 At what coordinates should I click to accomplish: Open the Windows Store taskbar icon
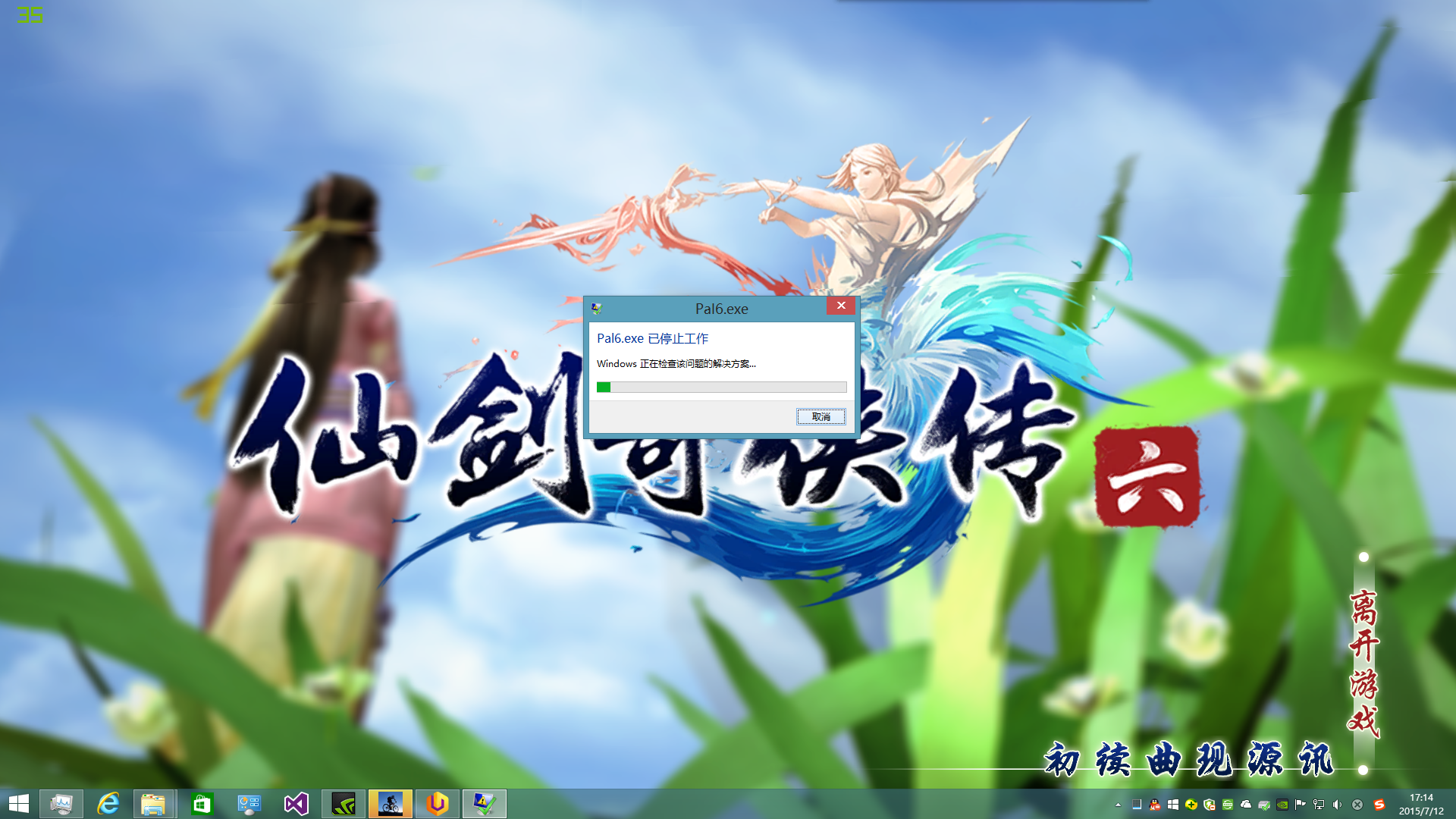[x=202, y=804]
